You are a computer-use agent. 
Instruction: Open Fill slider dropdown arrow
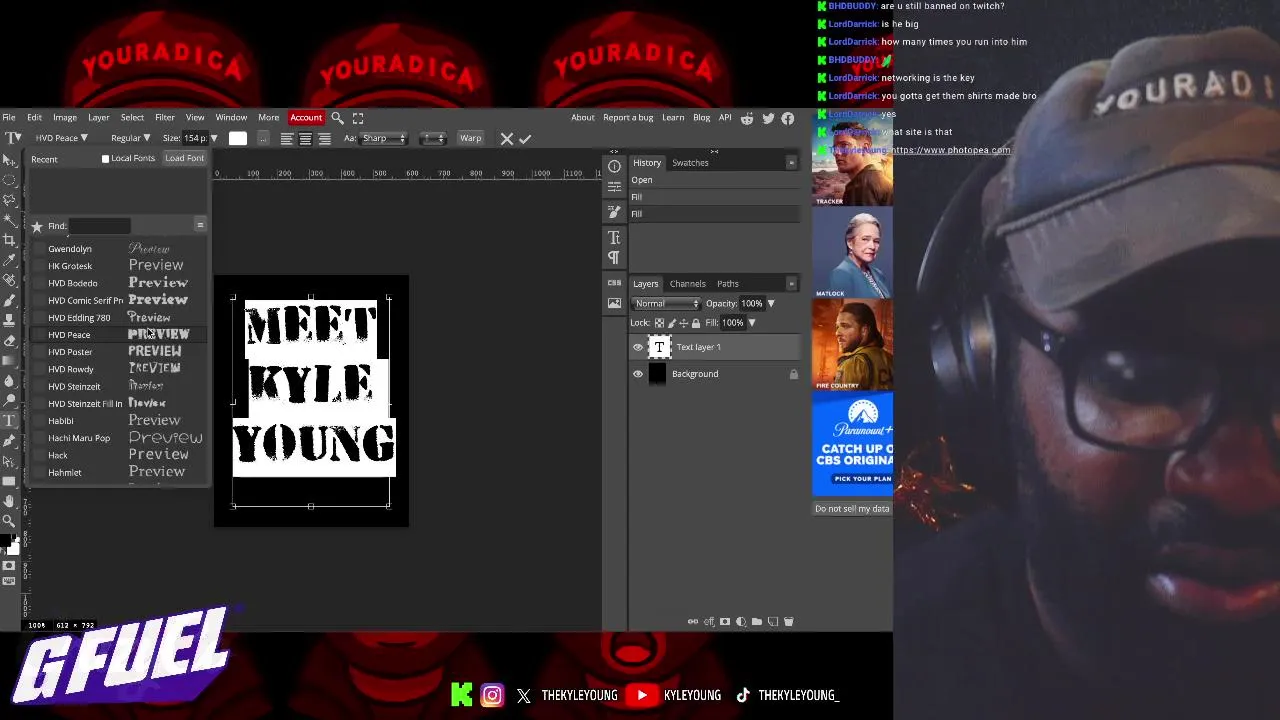pos(752,323)
